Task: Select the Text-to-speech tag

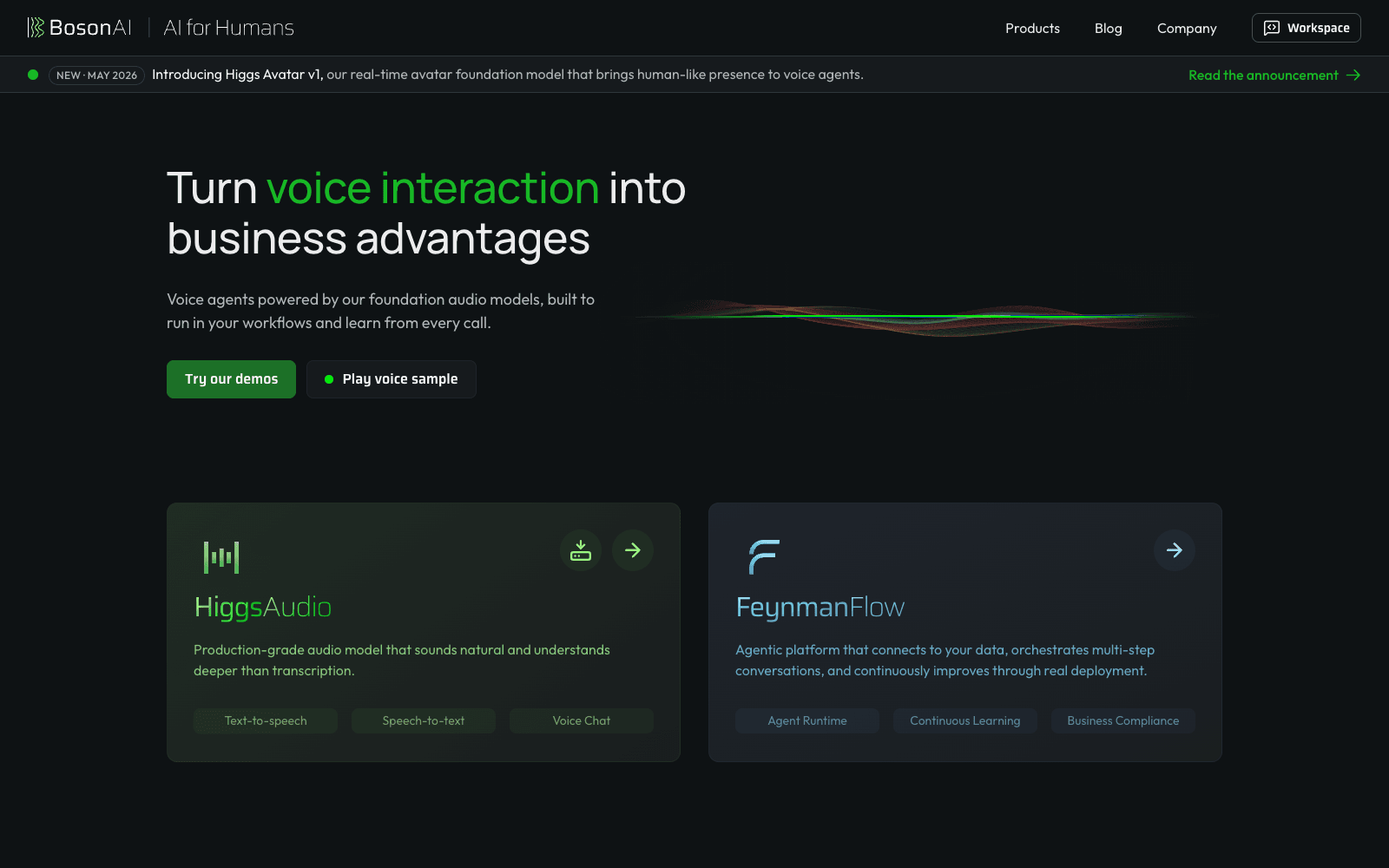Action: pos(266,720)
